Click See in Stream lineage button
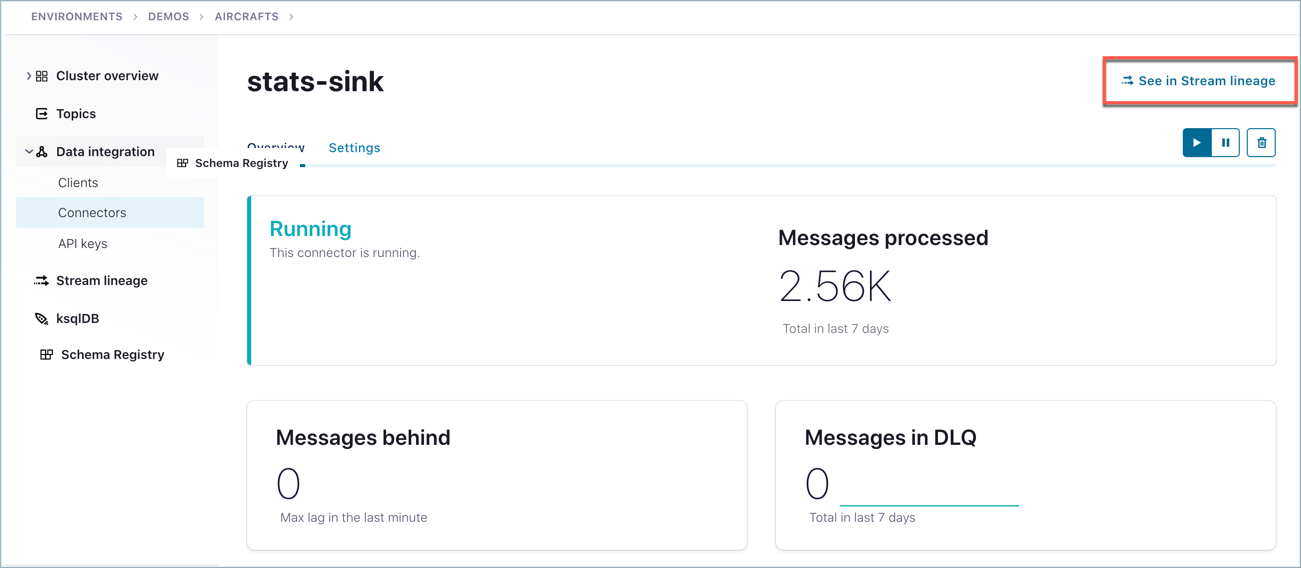Viewport: 1301px width, 568px height. 1198,81
